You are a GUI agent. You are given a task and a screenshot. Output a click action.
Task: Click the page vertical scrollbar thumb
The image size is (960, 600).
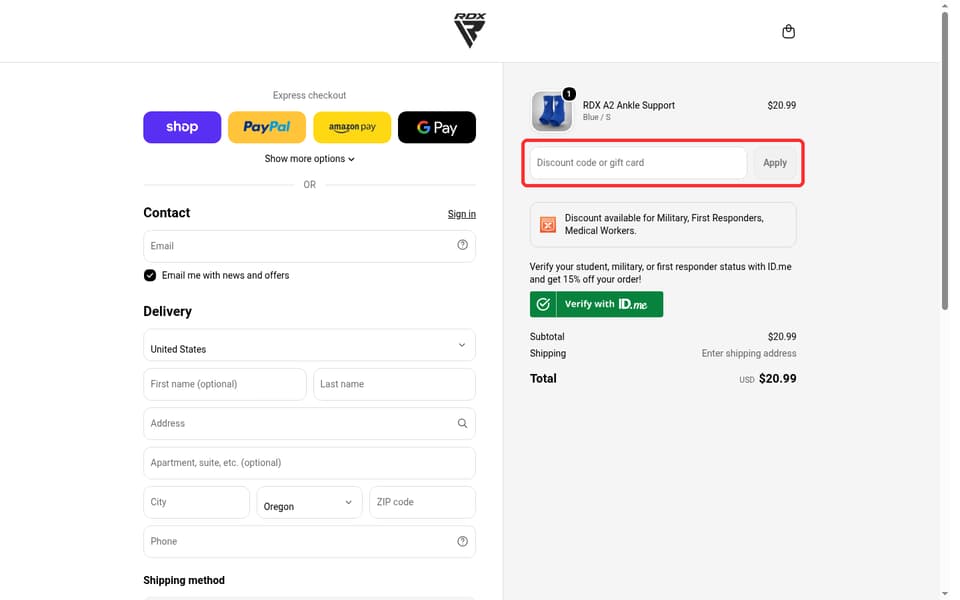pyautogui.click(x=945, y=159)
